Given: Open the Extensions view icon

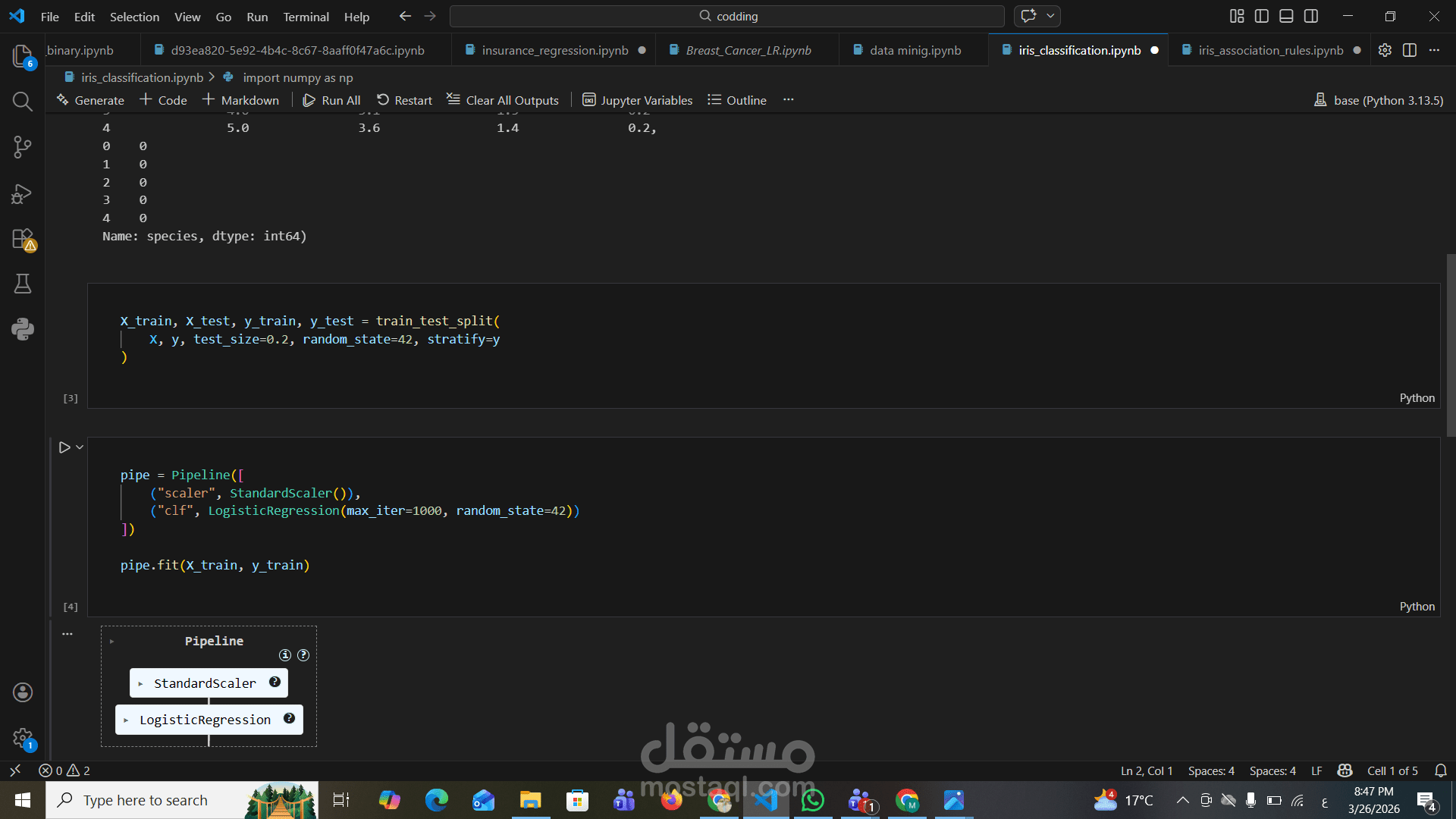Looking at the screenshot, I should click(x=22, y=239).
